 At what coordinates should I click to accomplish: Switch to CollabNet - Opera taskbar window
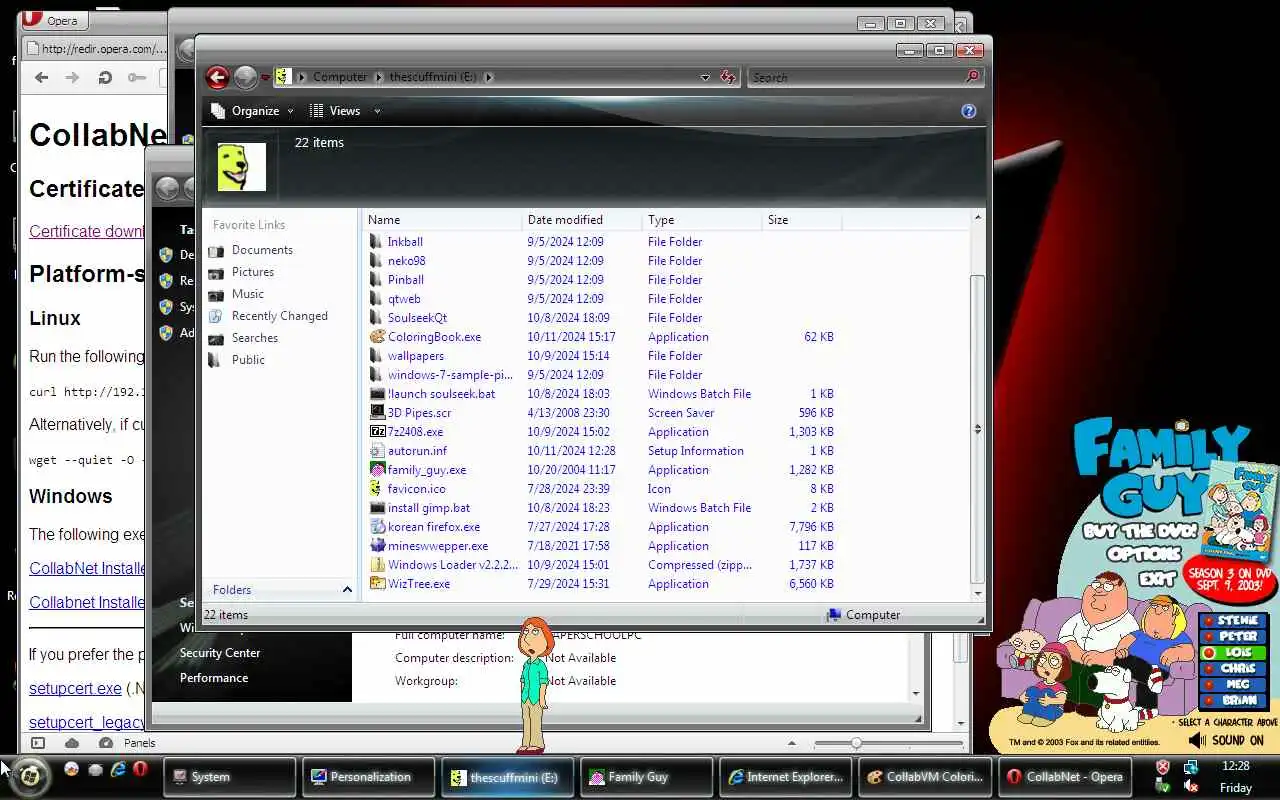[x=1064, y=776]
